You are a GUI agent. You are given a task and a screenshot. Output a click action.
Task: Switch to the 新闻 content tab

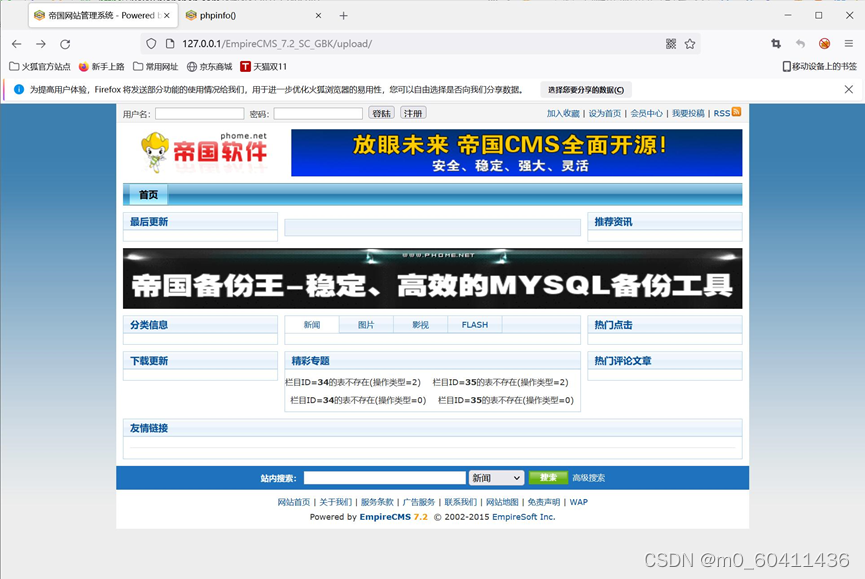pyautogui.click(x=312, y=325)
